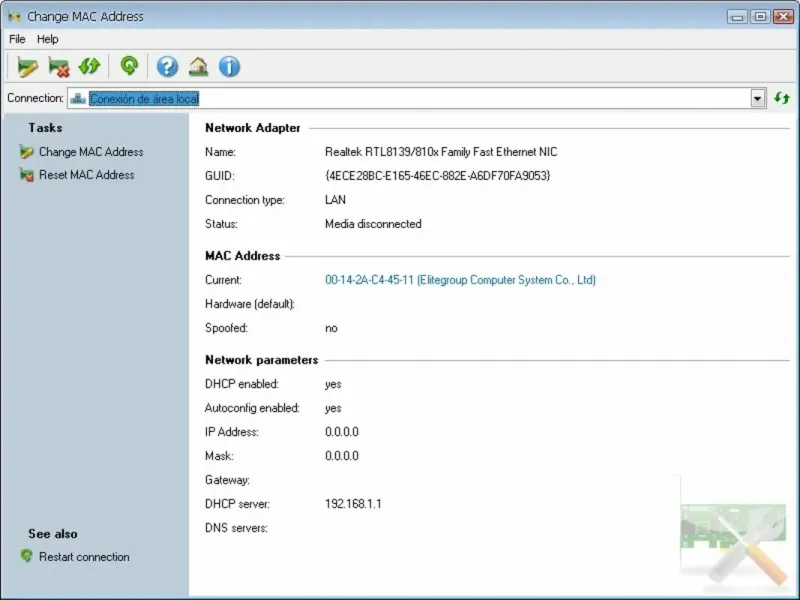Expand the Connection dropdown arrow
This screenshot has width=800, height=600.
[x=758, y=98]
